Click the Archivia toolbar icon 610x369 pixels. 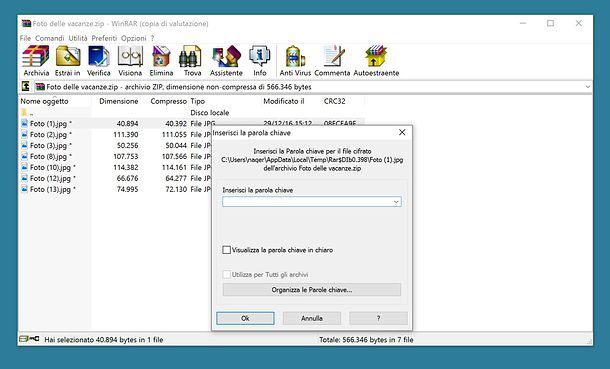point(36,61)
